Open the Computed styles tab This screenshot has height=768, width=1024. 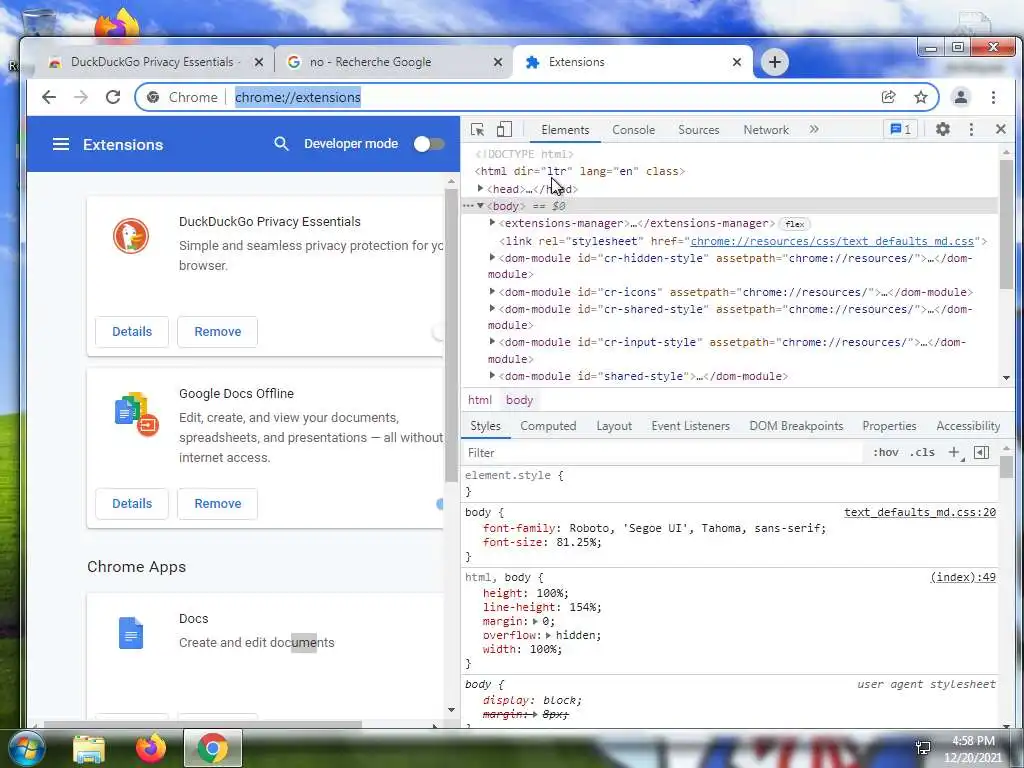[548, 426]
